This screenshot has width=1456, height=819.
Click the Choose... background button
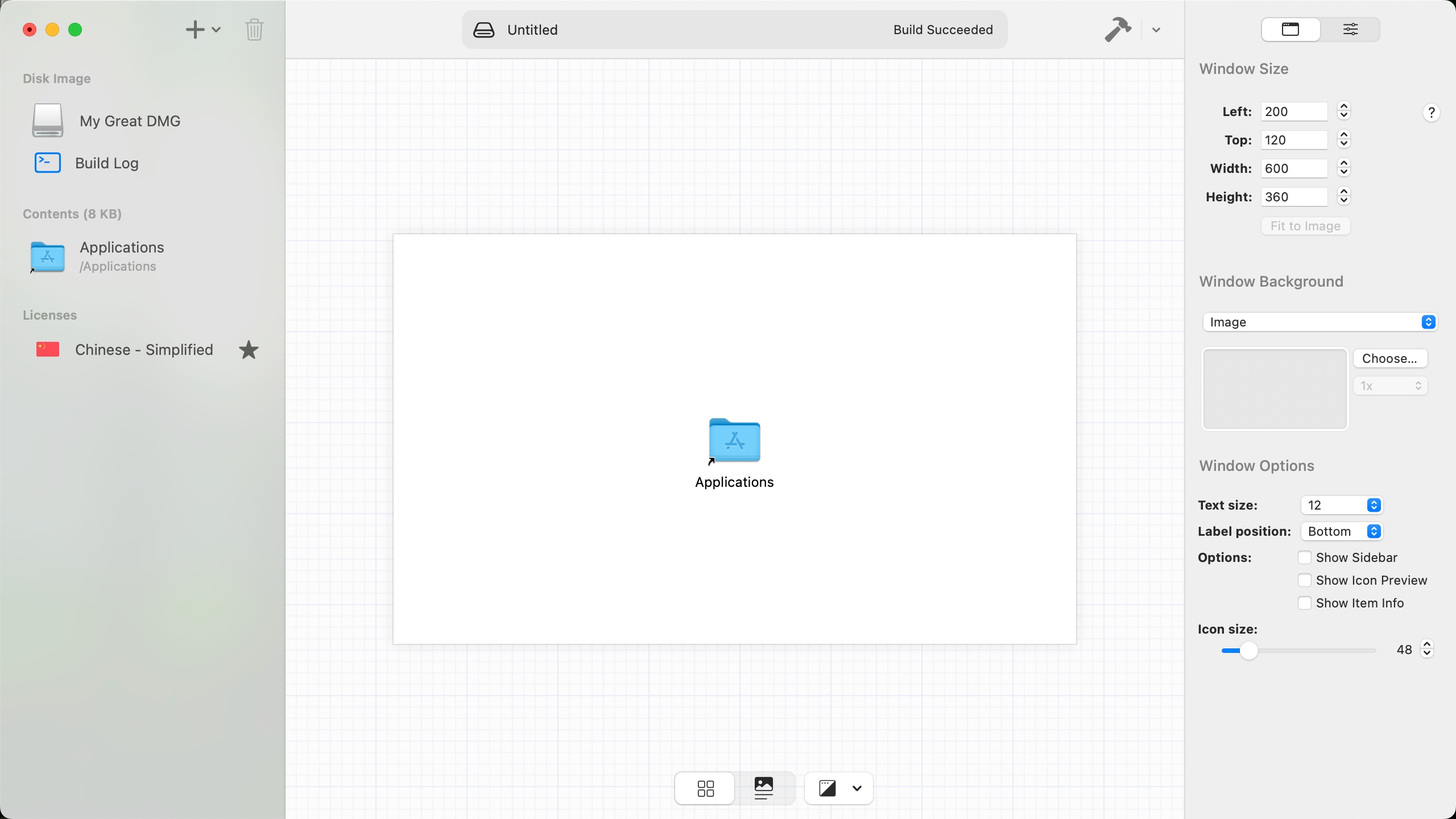[x=1389, y=358]
